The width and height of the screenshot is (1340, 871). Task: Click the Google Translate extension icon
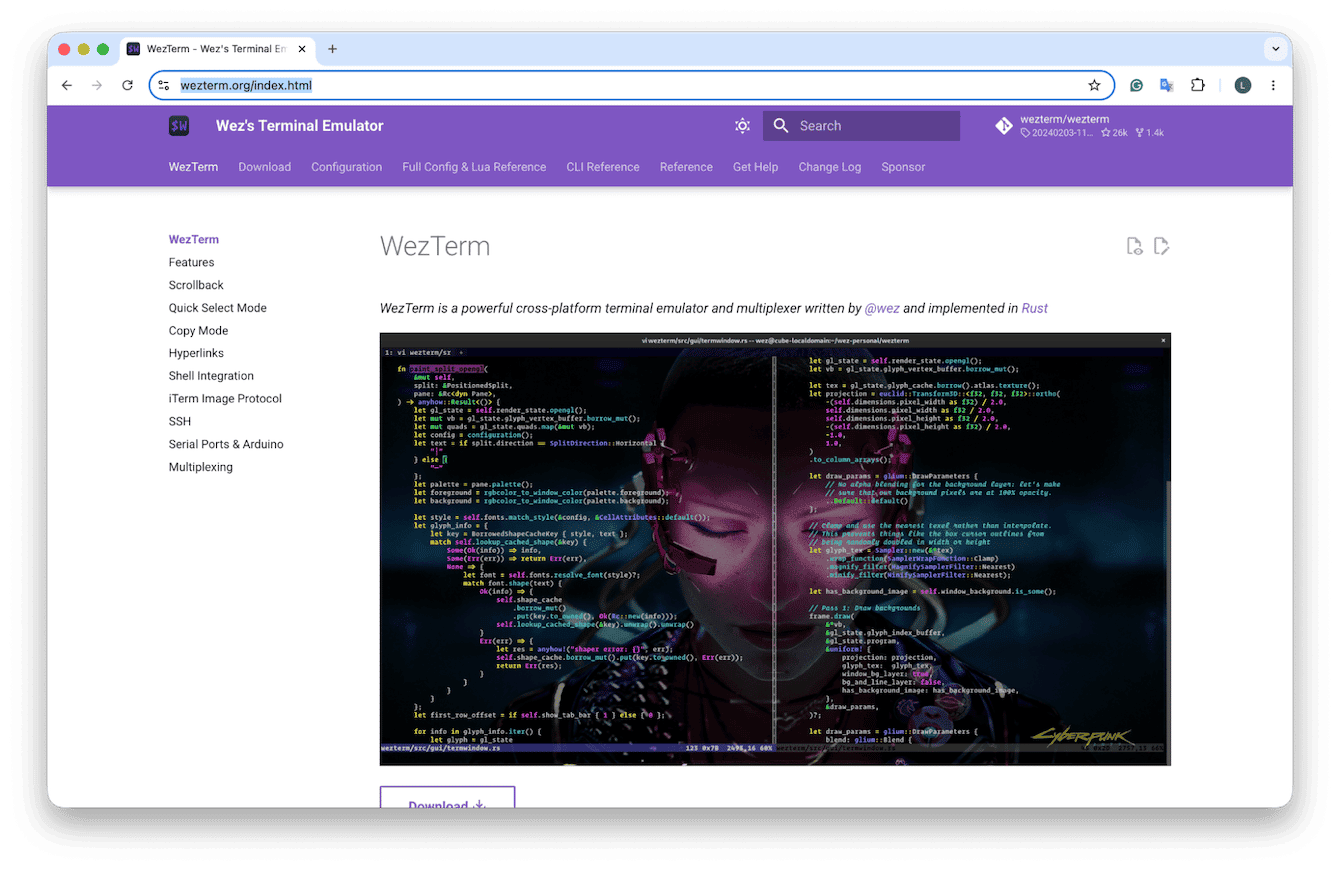(x=1166, y=86)
